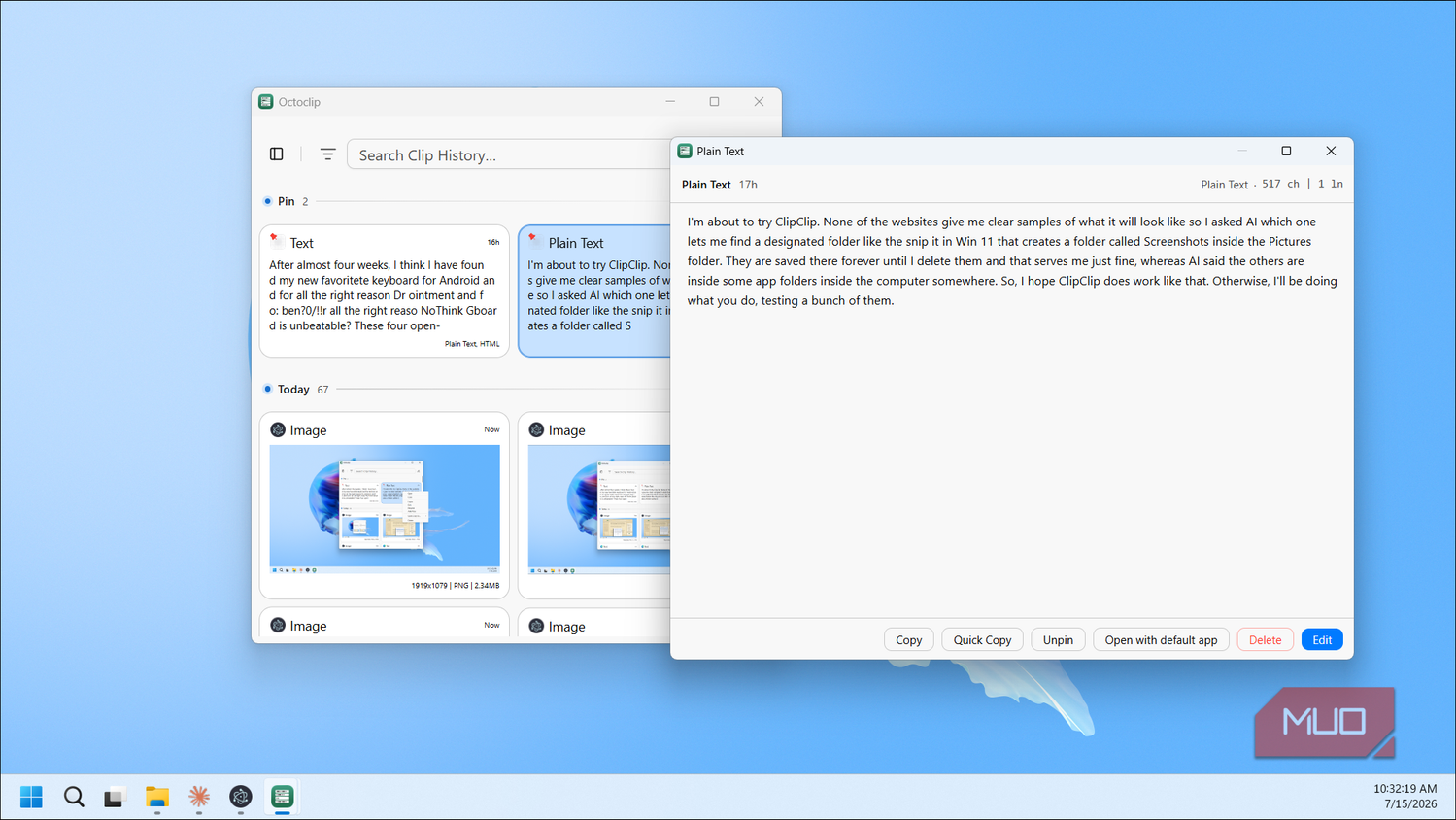Unpin this clip with Unpin button
Screen dimensions: 1456x820
1058,639
